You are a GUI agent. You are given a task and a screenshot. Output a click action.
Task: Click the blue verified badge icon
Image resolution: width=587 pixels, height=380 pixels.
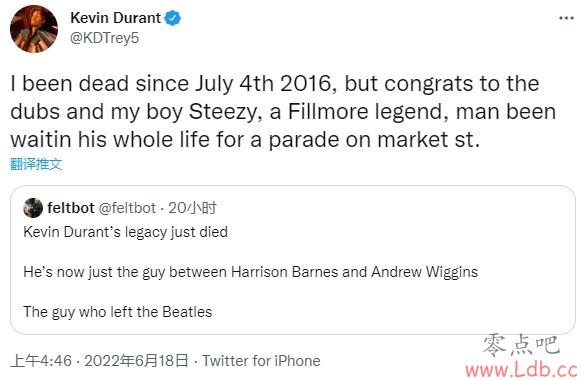point(173,18)
